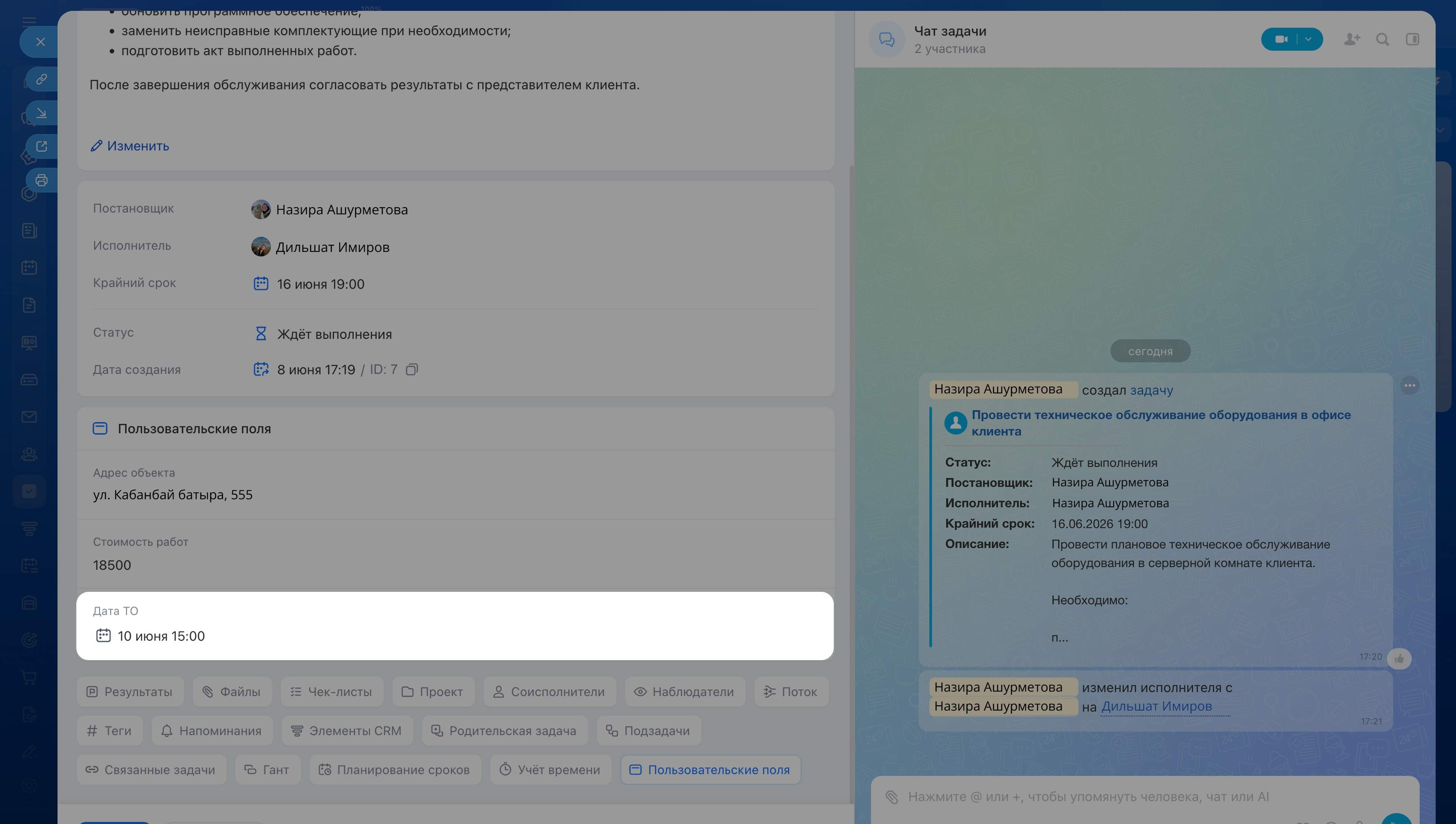
Task: Search the task chat
Action: (1382, 39)
